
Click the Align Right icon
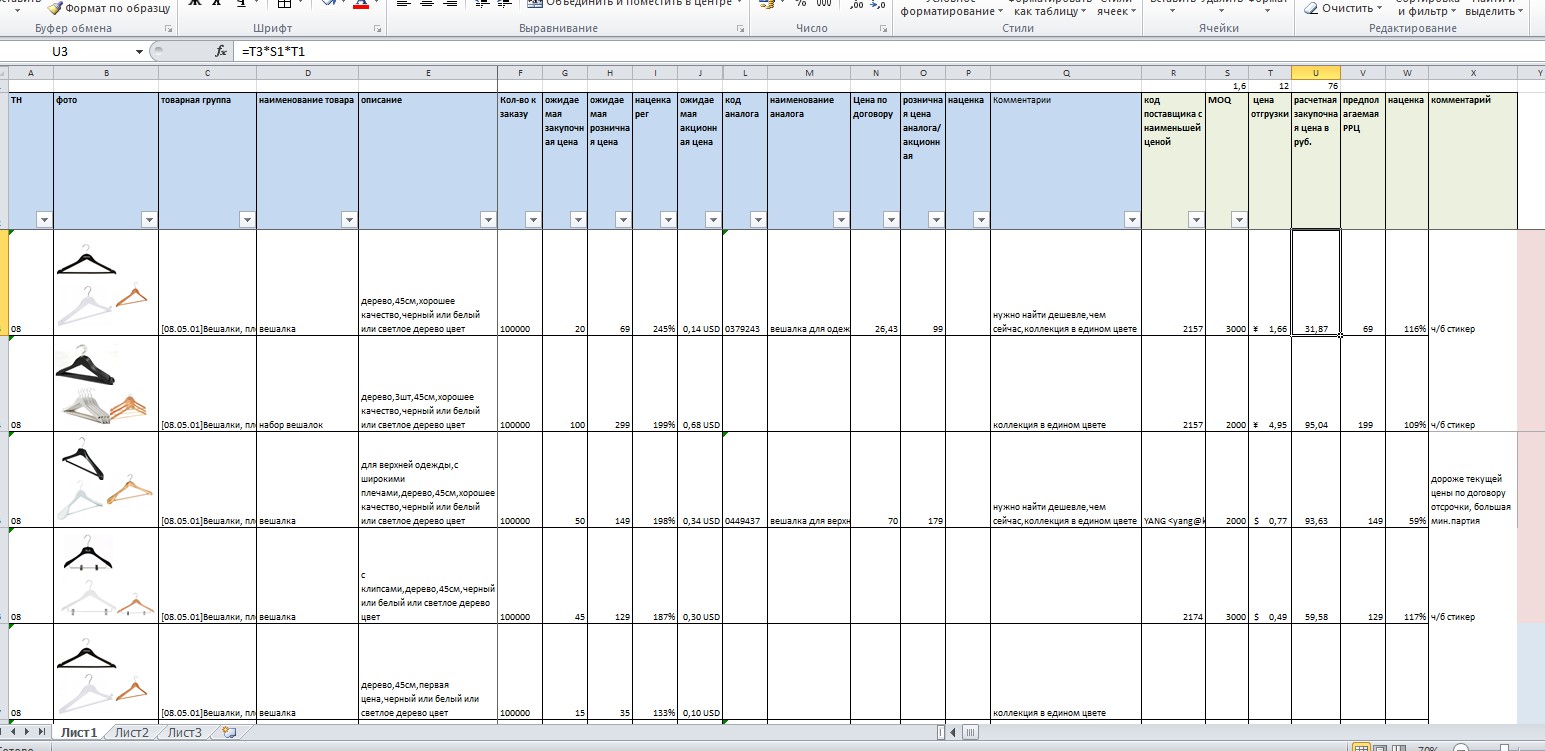(450, 4)
